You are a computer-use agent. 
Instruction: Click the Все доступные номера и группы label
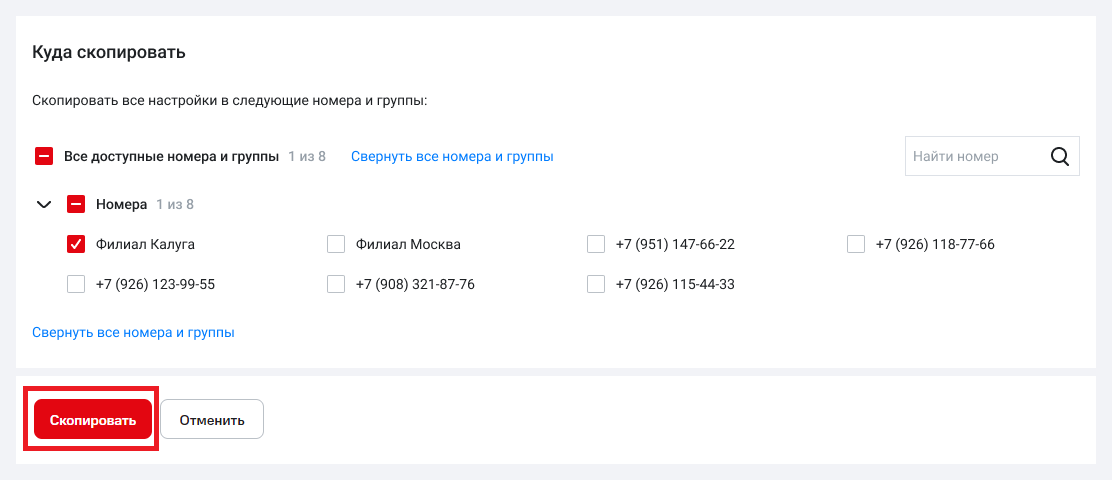pos(171,156)
